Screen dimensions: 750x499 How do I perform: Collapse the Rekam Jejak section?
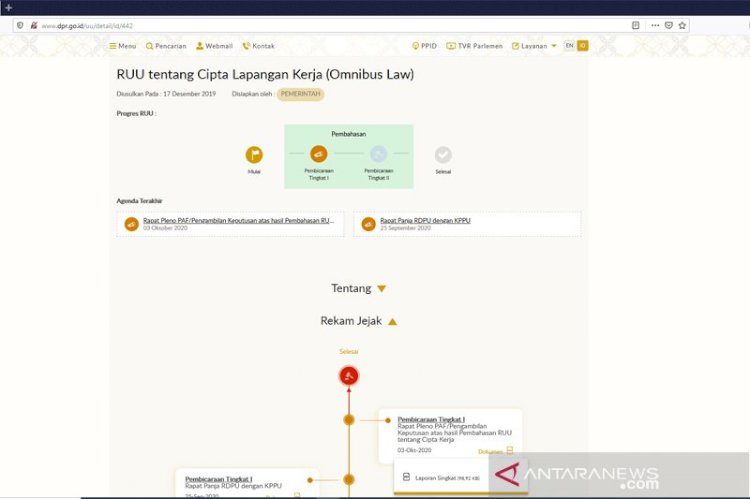click(358, 321)
